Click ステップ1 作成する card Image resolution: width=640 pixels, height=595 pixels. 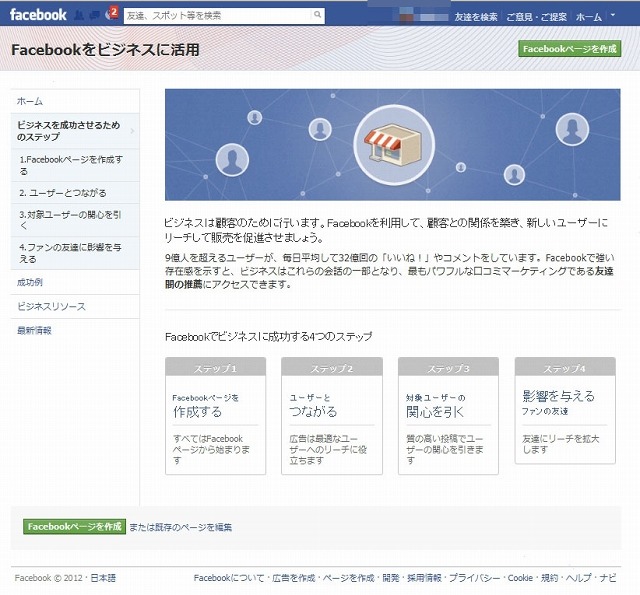point(216,416)
